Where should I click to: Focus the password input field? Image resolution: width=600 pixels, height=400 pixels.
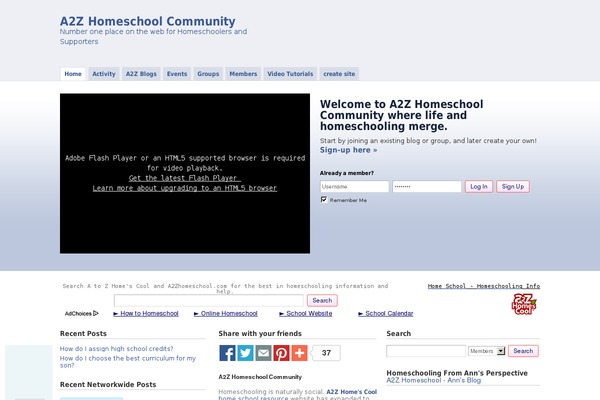[x=427, y=186]
